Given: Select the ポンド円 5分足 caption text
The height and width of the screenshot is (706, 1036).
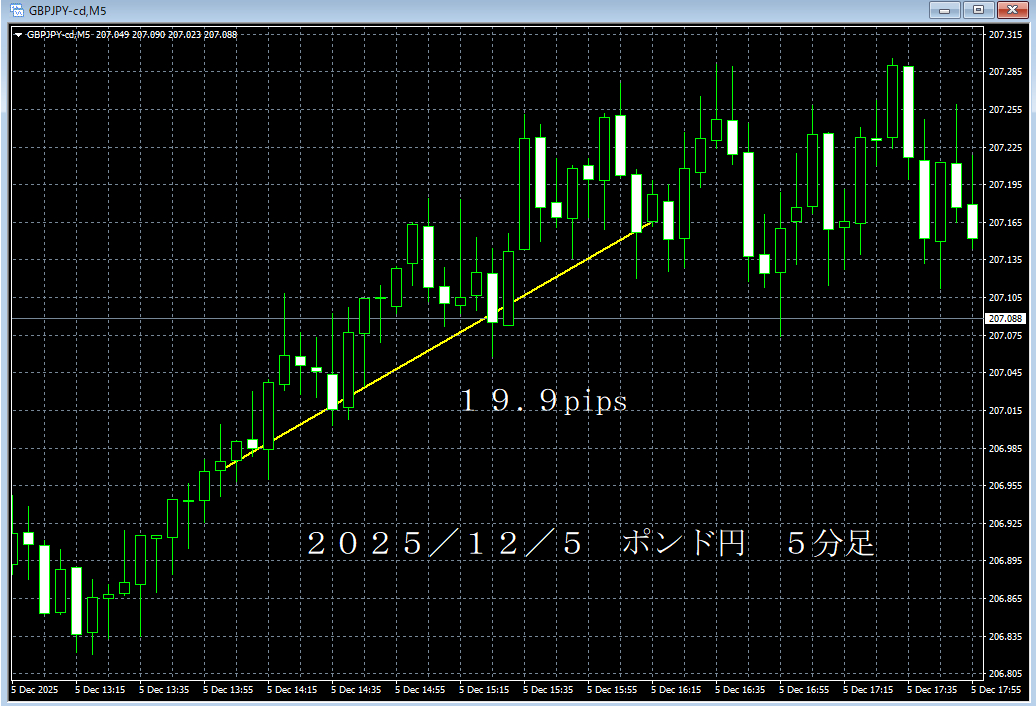Looking at the screenshot, I should pos(750,543).
